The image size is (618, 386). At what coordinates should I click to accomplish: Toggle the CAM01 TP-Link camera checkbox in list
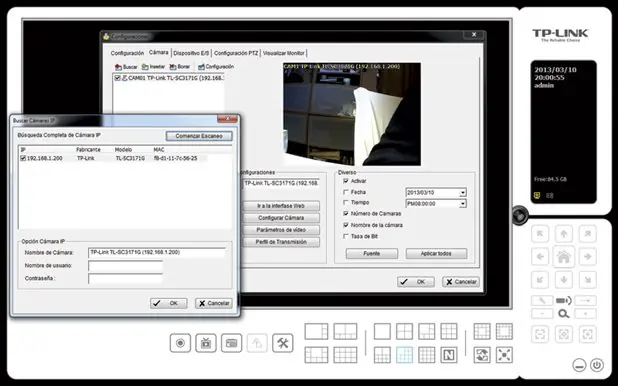(117, 78)
